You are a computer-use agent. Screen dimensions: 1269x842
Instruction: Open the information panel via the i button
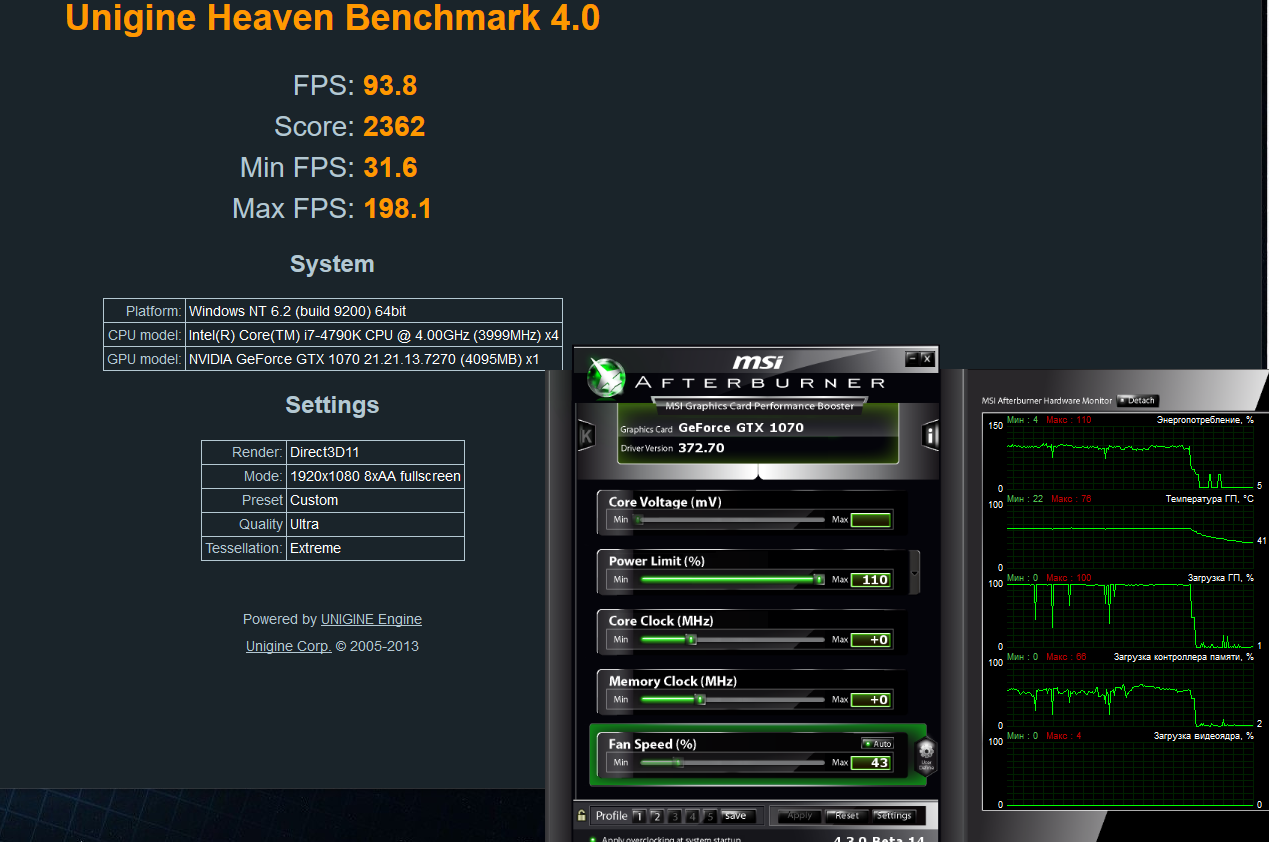(931, 435)
